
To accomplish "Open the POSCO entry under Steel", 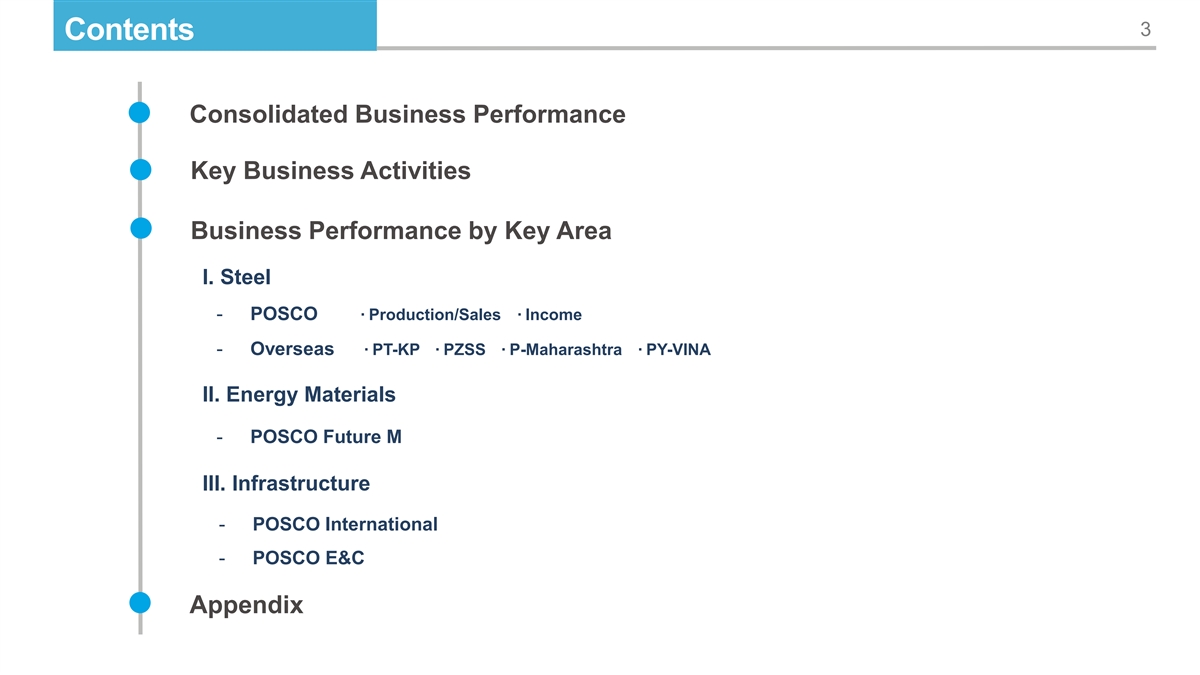I will click(x=284, y=315).
